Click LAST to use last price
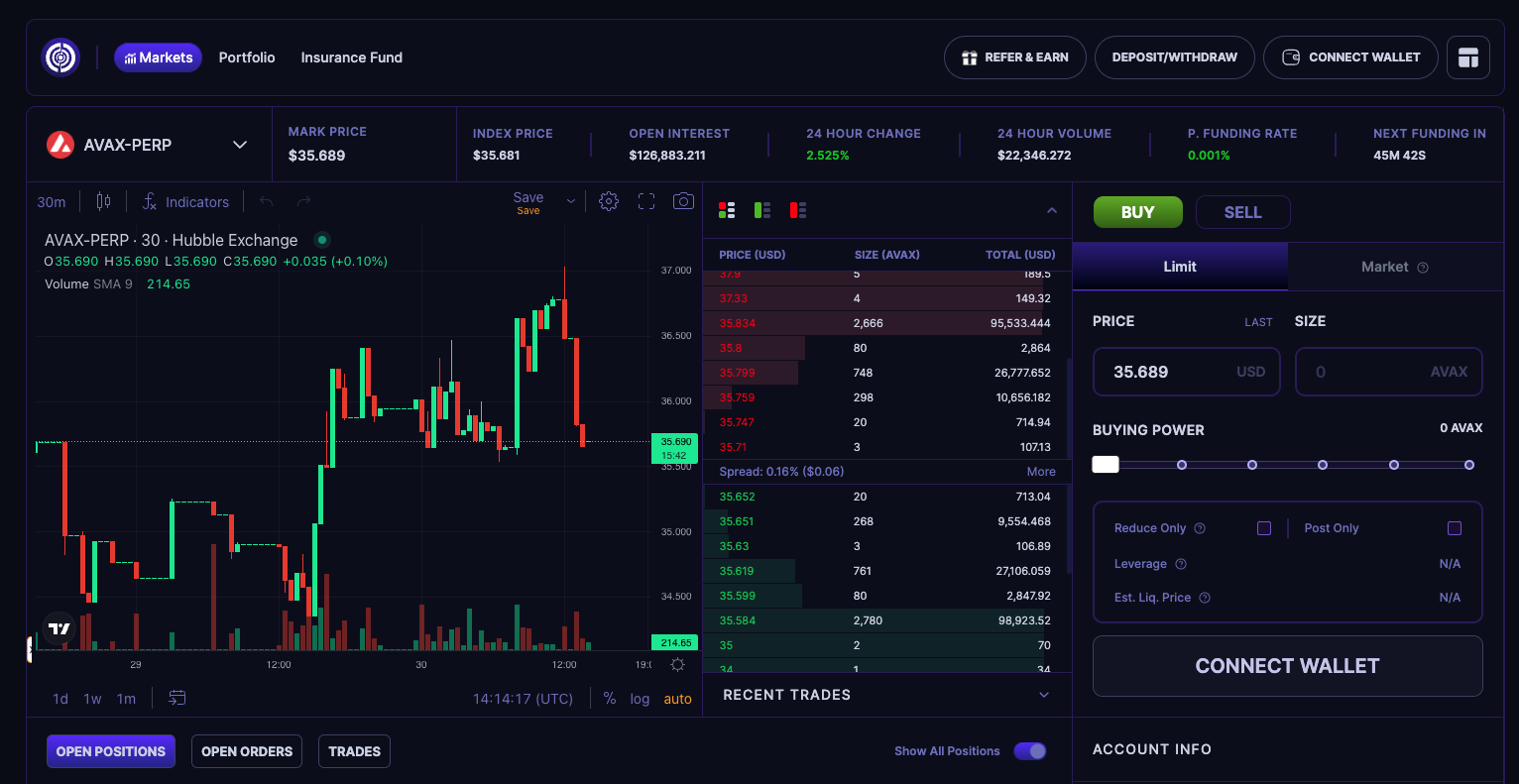The width and height of the screenshot is (1519, 784). pyautogui.click(x=1258, y=322)
